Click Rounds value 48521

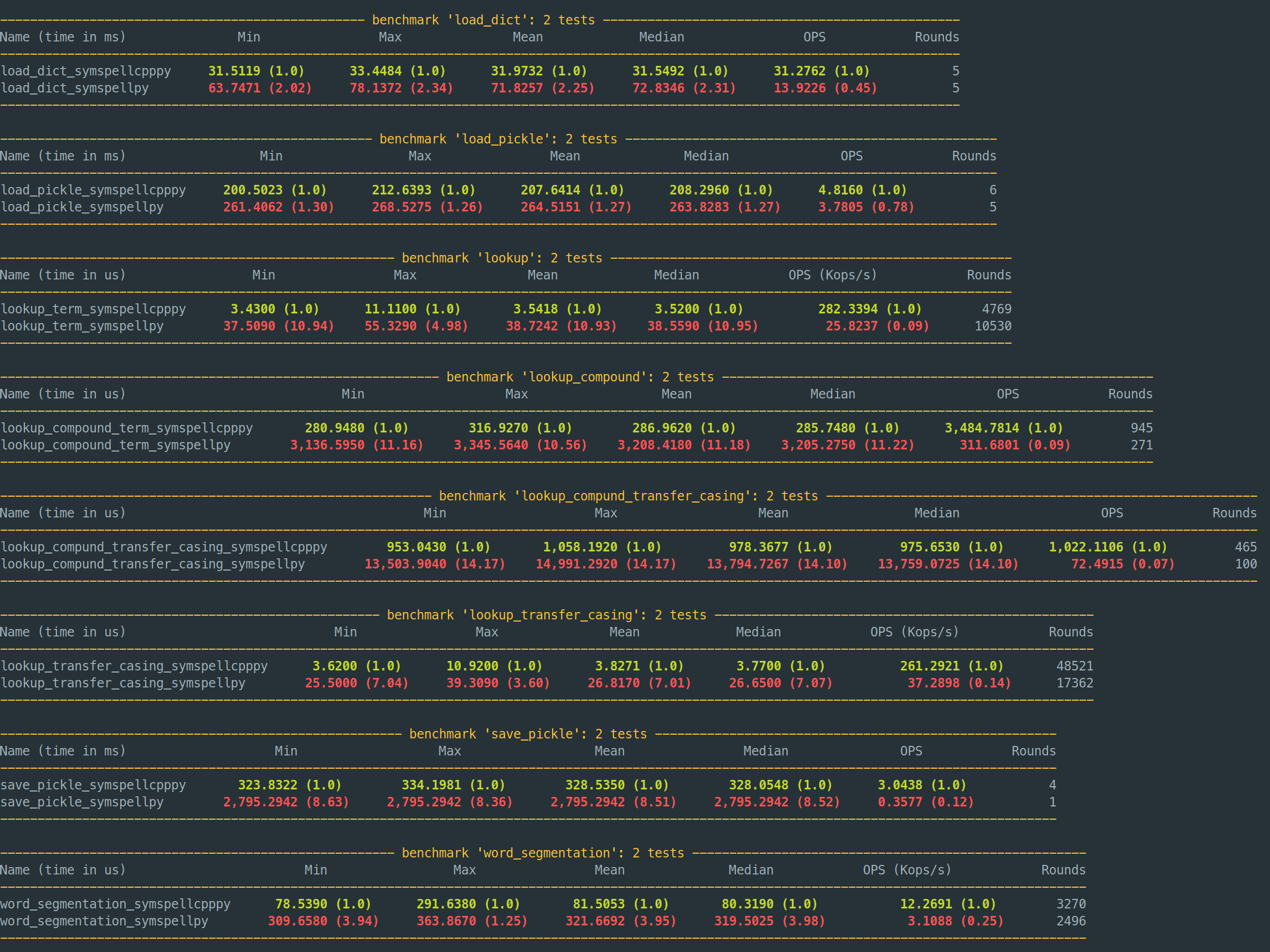[1075, 666]
